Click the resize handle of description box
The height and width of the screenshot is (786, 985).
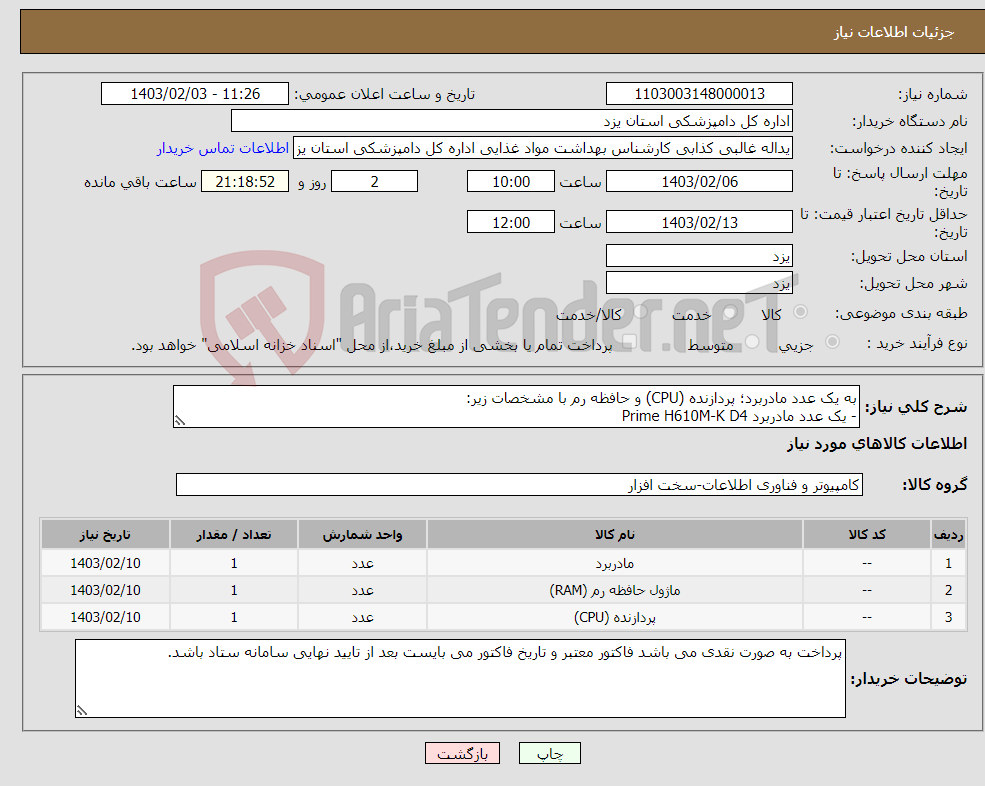(x=180, y=421)
